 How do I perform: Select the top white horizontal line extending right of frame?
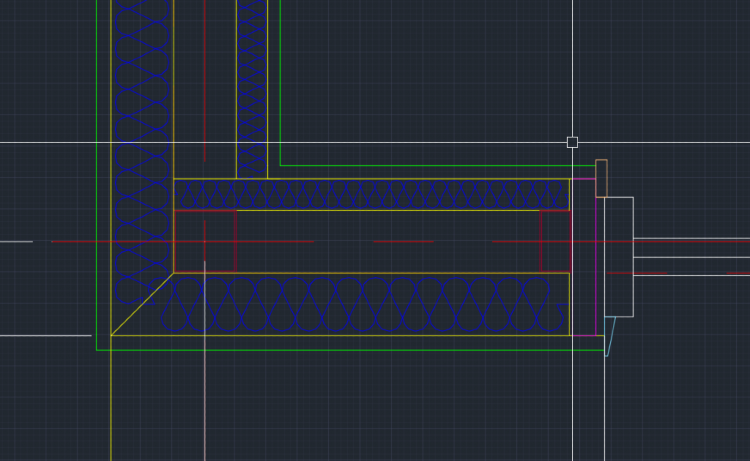click(x=690, y=239)
